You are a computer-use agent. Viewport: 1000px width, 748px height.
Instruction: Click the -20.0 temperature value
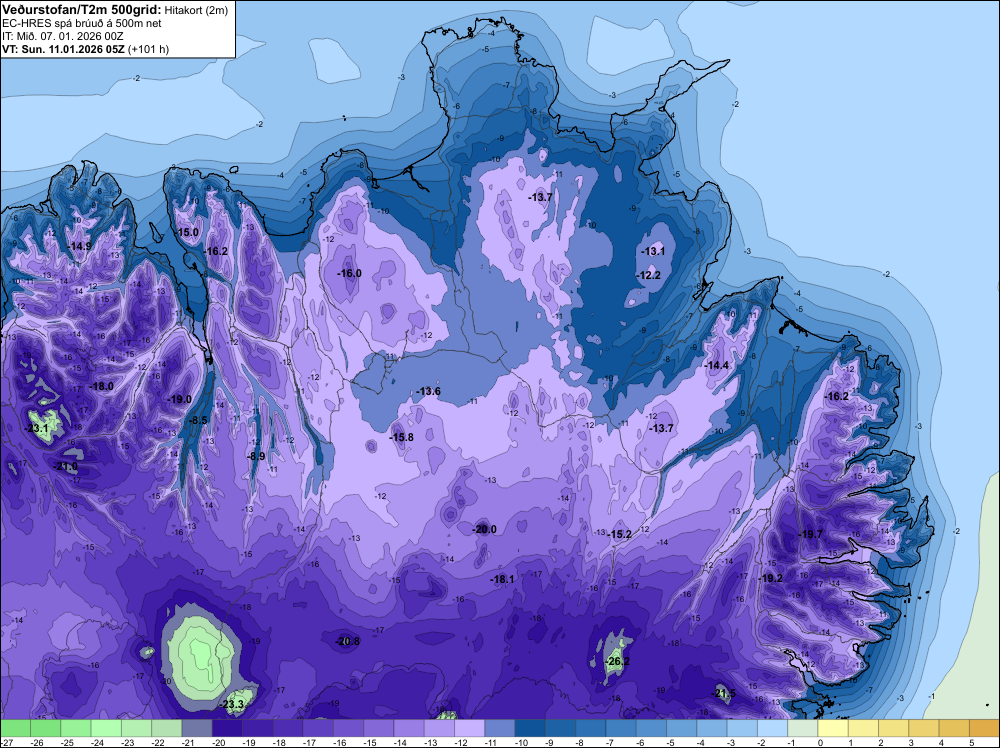click(x=484, y=529)
